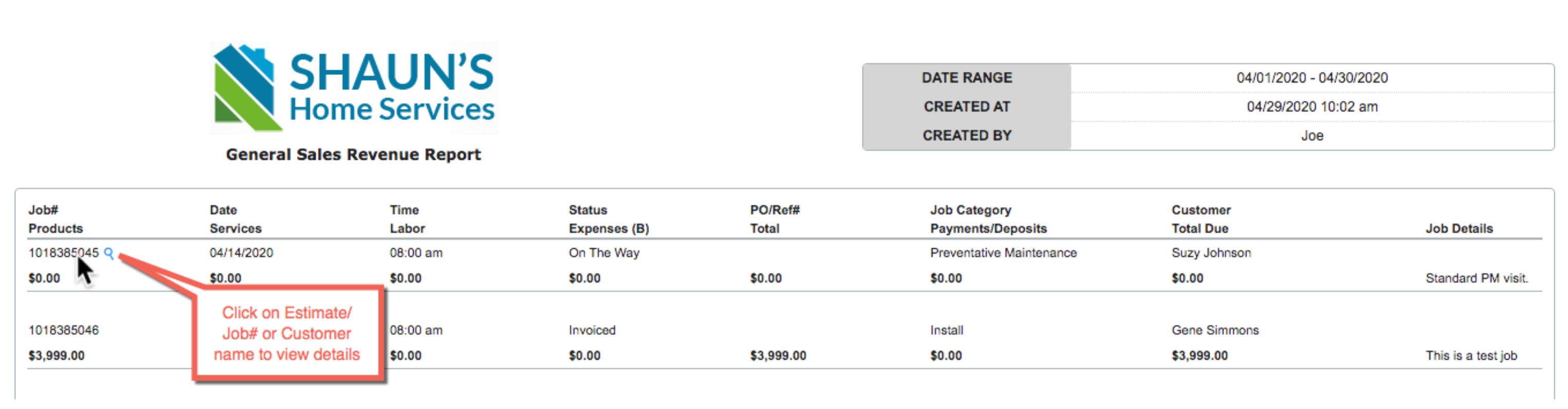This screenshot has height=409, width=1568.
Task: Click the Job Details column header
Action: click(x=1459, y=229)
